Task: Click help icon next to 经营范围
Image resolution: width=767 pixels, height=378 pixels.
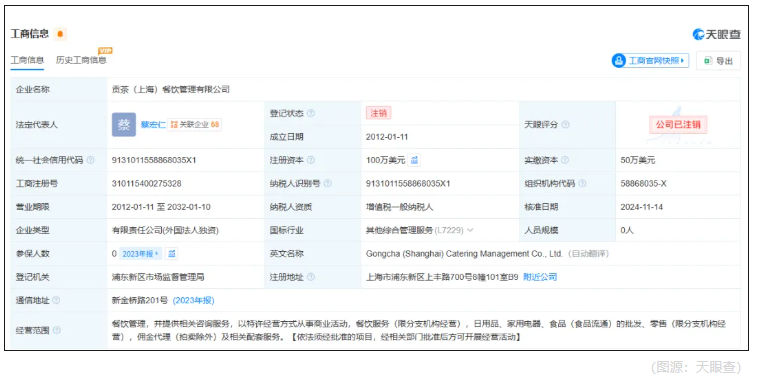Action: (56, 330)
